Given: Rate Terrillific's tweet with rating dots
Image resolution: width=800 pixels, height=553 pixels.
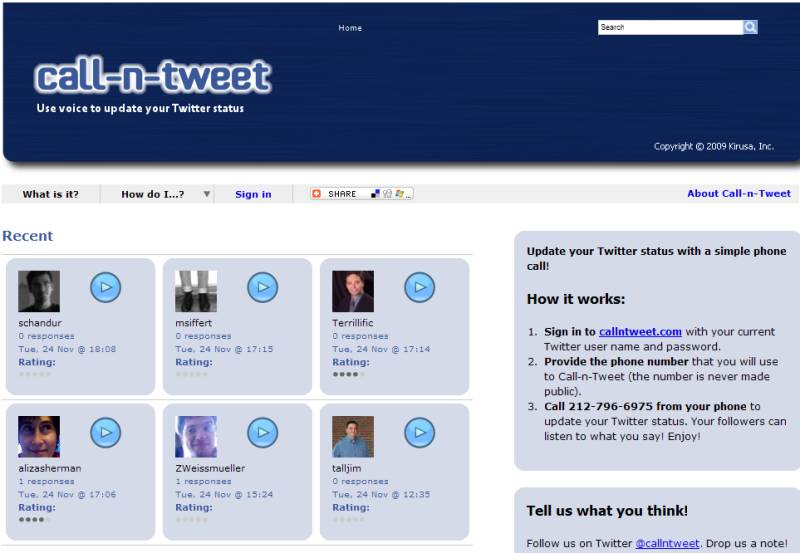Looking at the screenshot, I should coord(349,374).
